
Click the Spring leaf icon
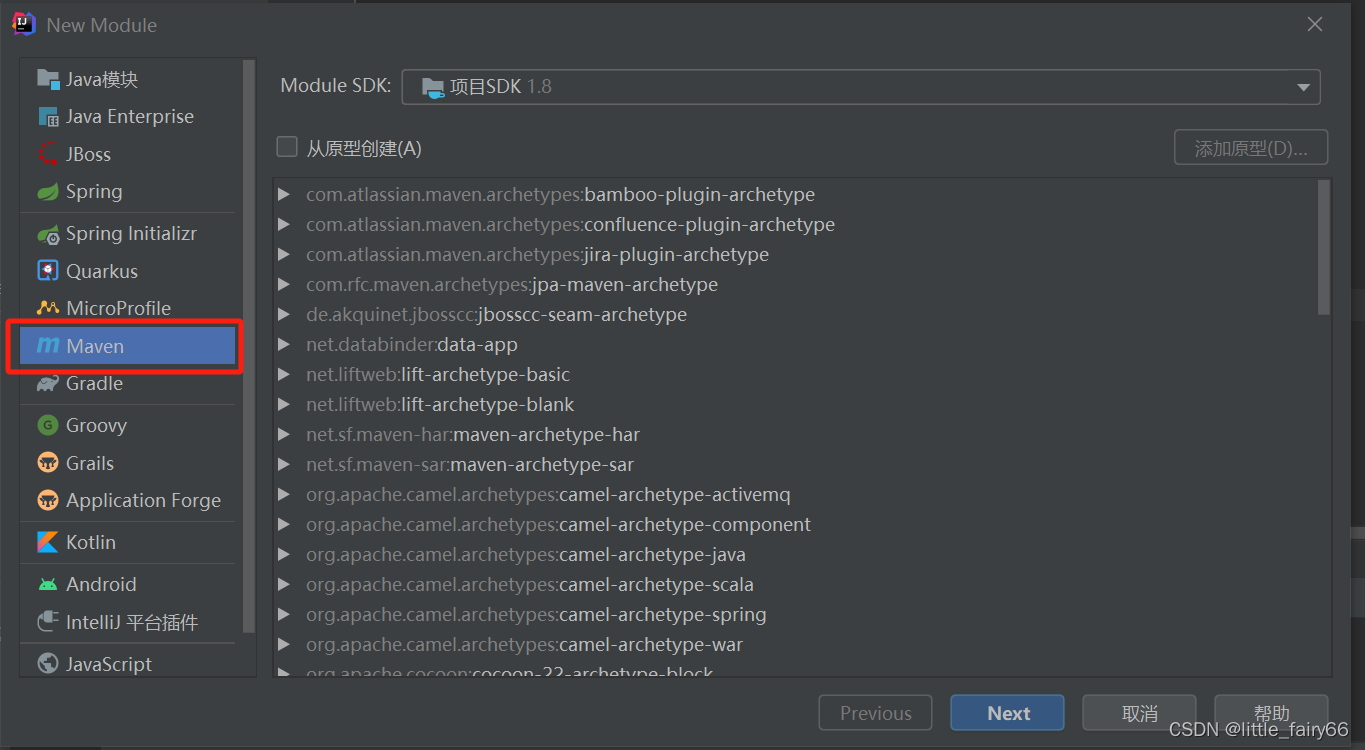48,192
